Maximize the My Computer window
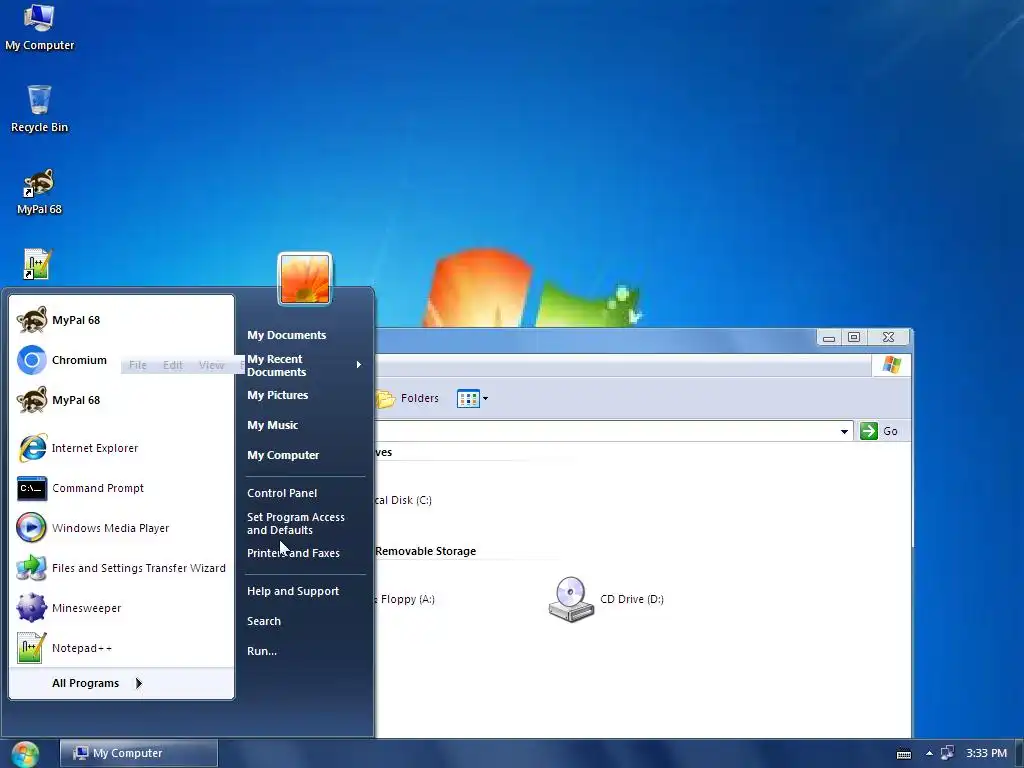 854,337
